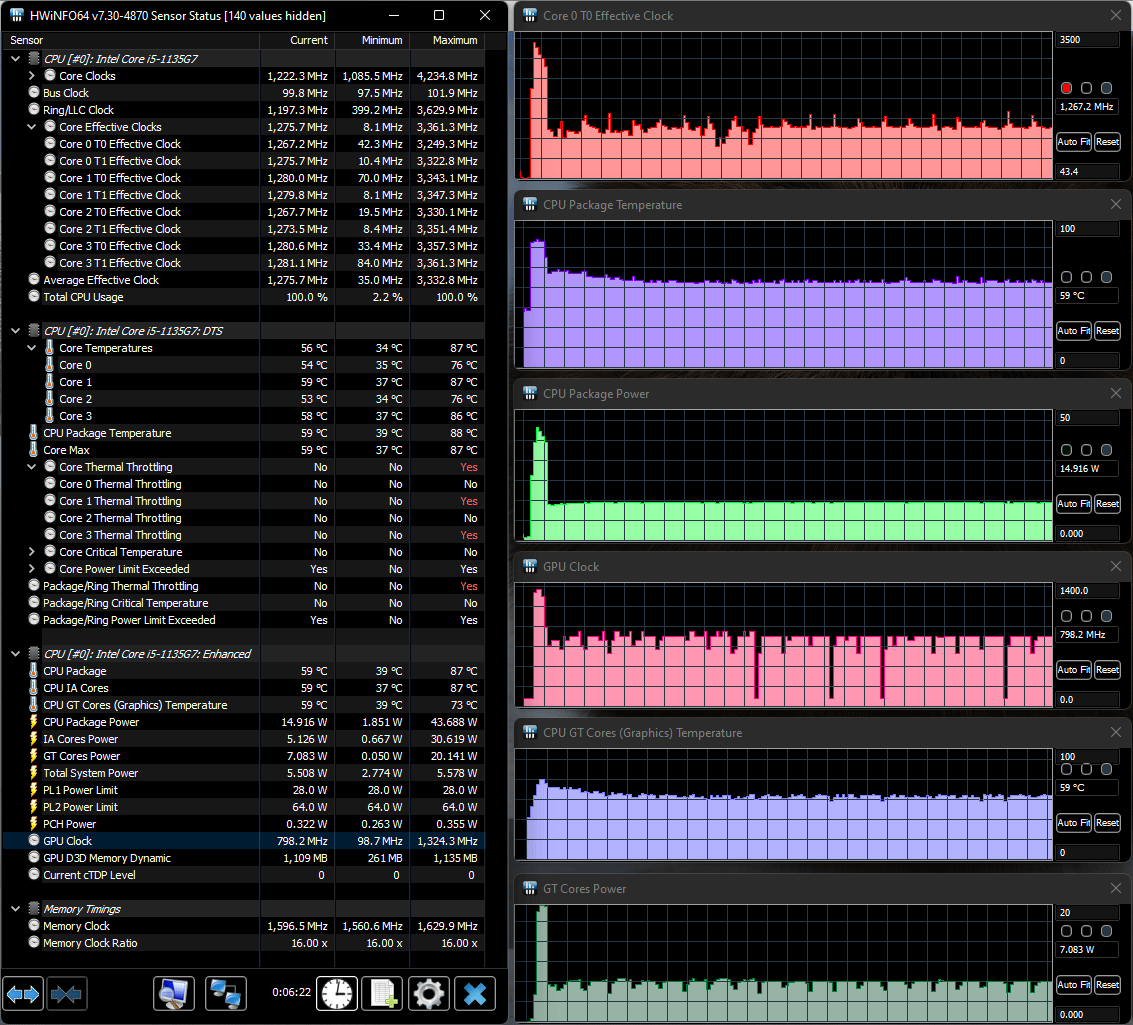
Task: Open the system summary monitor-magnifier icon
Action: pos(174,993)
